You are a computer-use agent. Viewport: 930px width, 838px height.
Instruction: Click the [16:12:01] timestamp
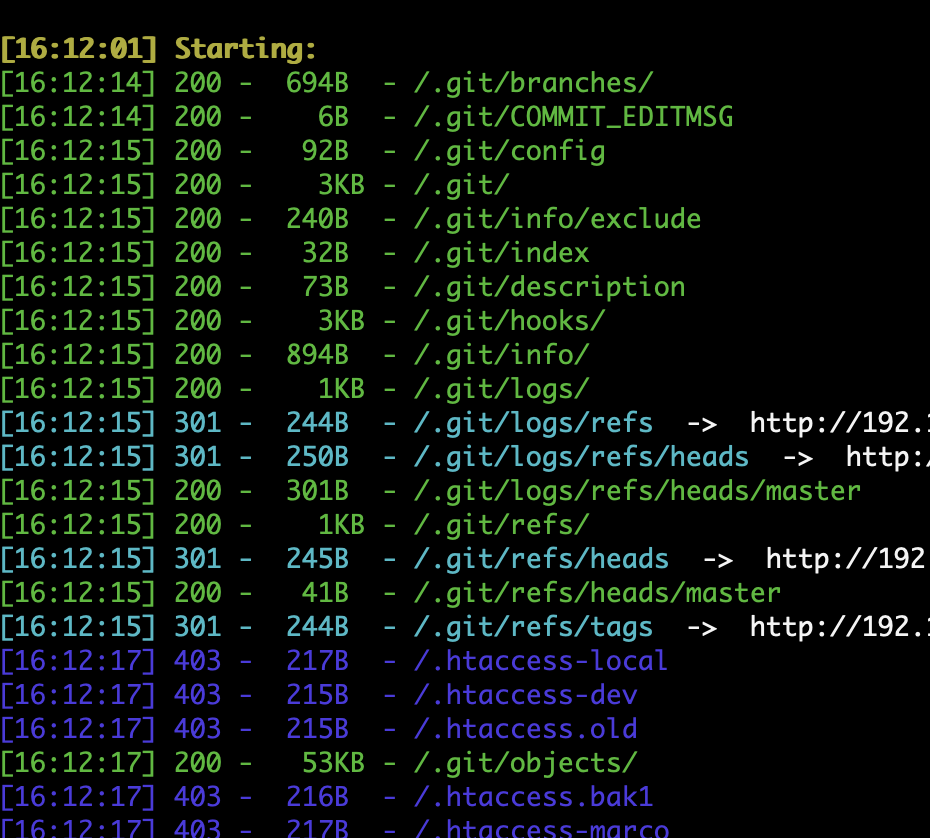(x=78, y=49)
